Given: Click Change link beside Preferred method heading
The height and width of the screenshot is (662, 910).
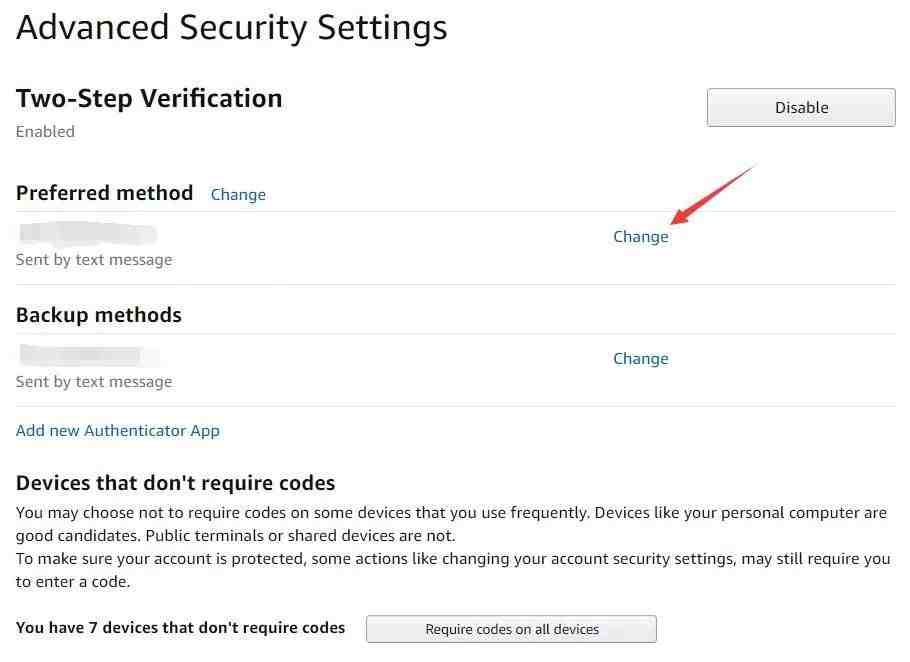Looking at the screenshot, I should pos(238,194).
